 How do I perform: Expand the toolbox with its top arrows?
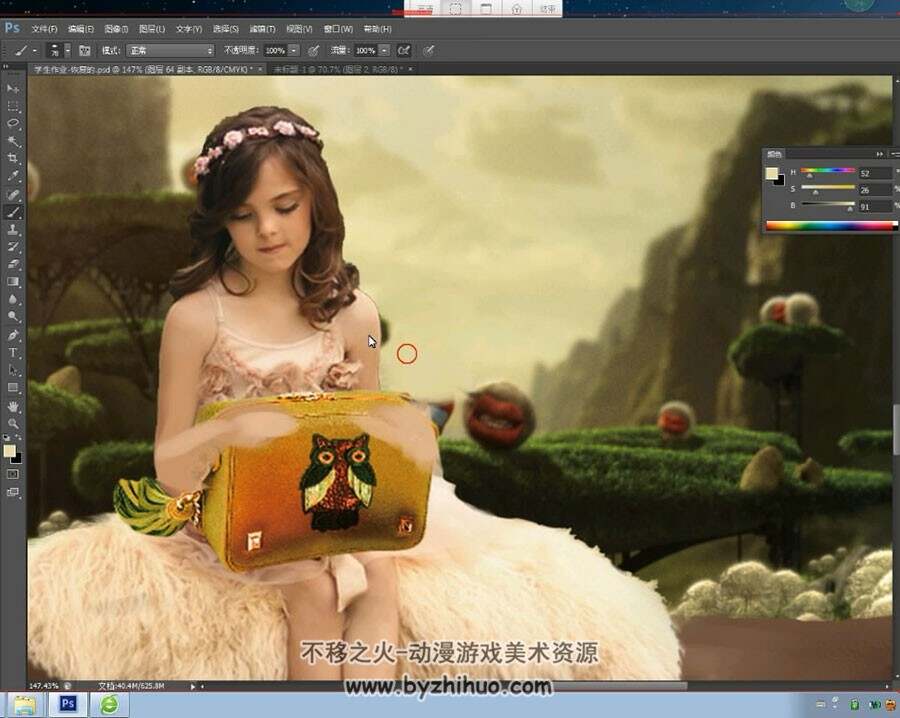pos(6,68)
